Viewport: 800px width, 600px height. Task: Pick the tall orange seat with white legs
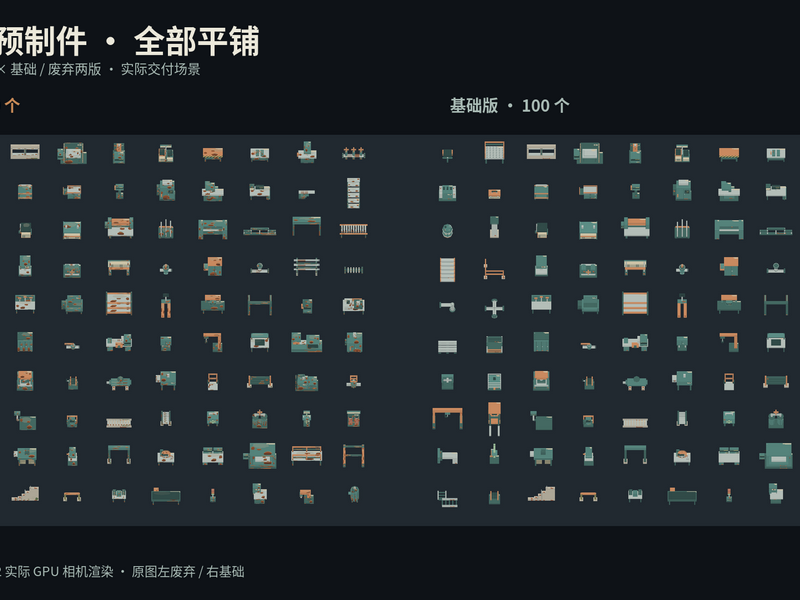pos(494,419)
